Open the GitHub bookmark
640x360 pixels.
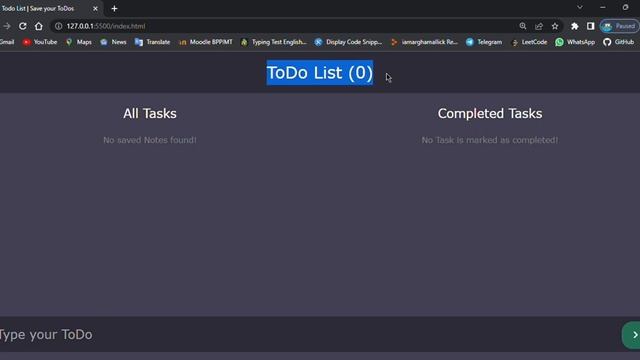619,42
